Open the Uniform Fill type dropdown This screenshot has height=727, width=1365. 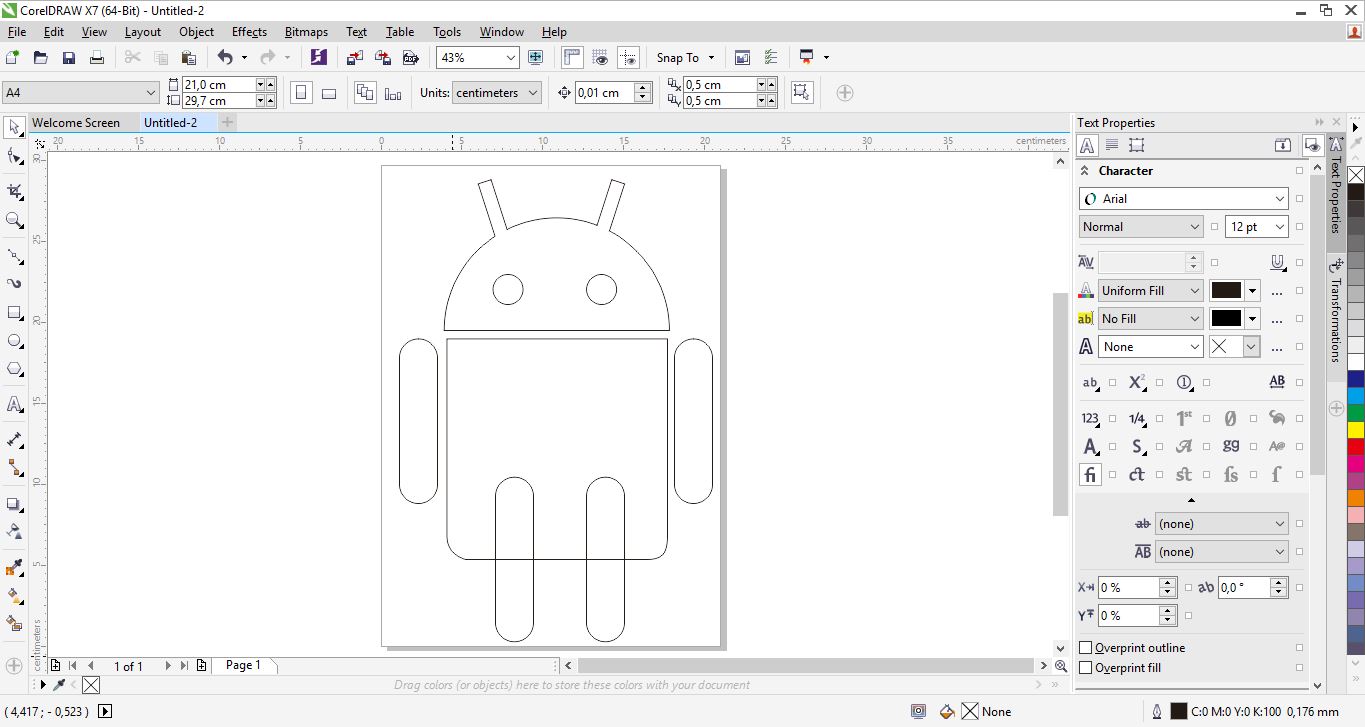pyautogui.click(x=1194, y=291)
